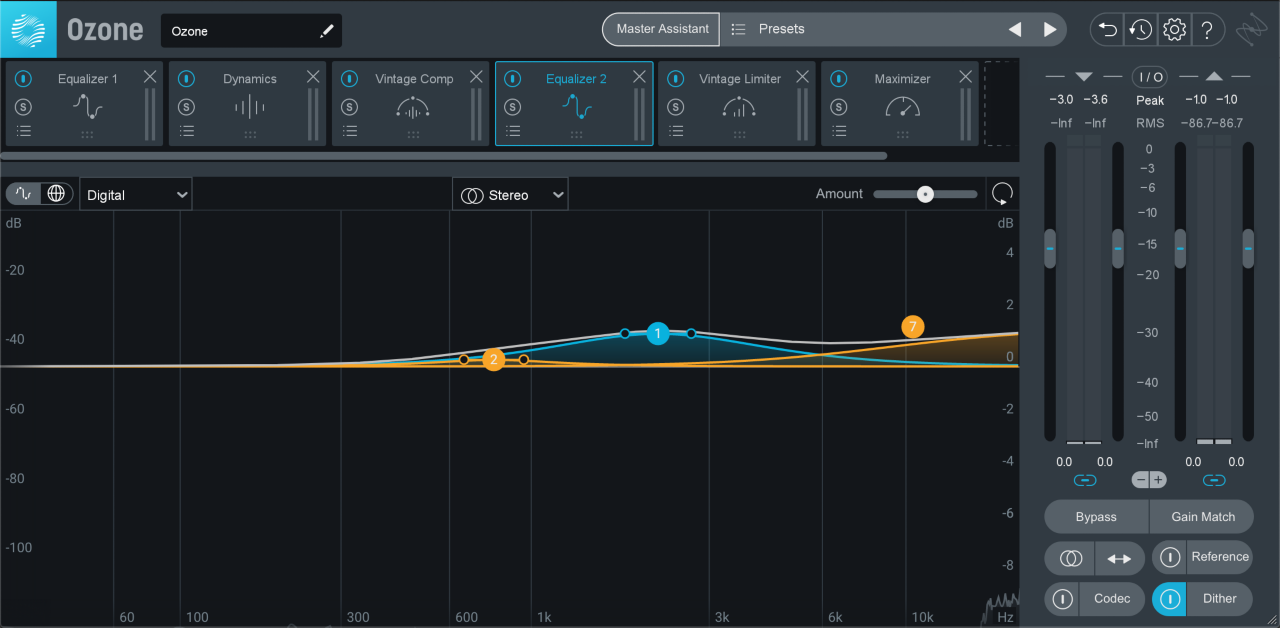Toggle Equalizer 2 module power
The height and width of the screenshot is (628, 1280).
513,79
